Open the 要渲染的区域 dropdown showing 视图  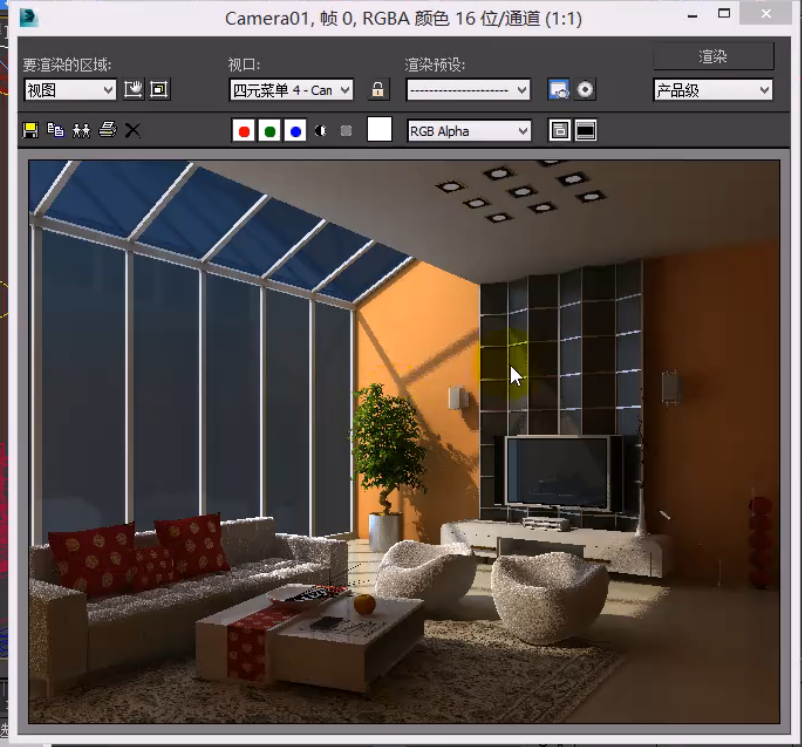point(70,90)
